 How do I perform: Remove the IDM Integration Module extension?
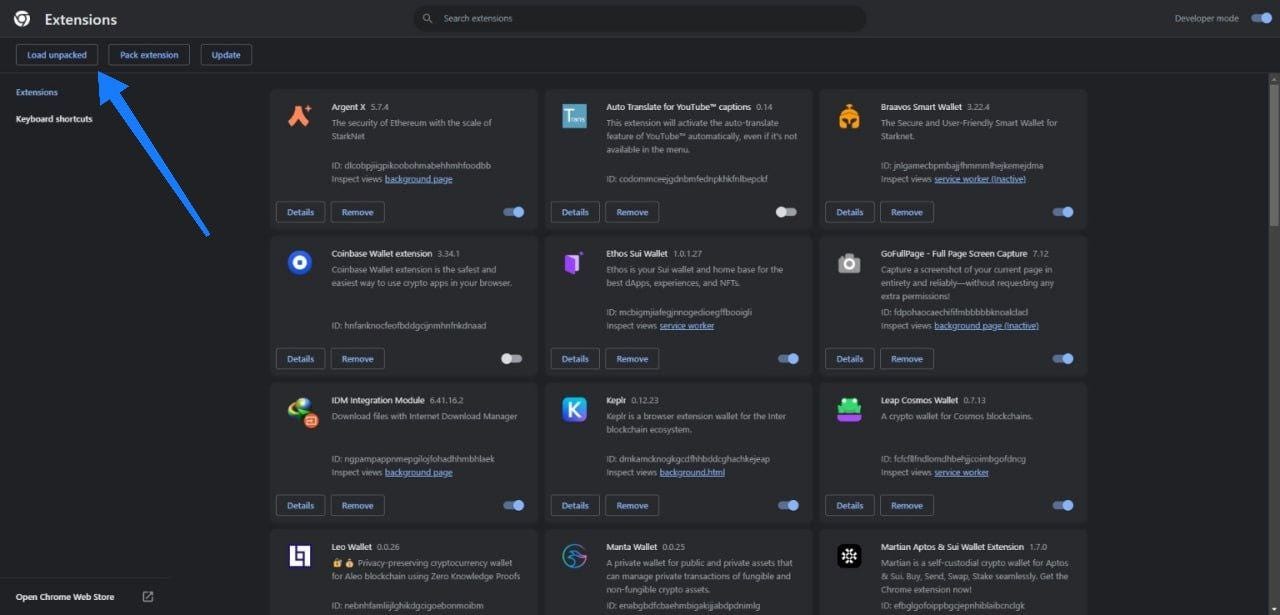357,505
